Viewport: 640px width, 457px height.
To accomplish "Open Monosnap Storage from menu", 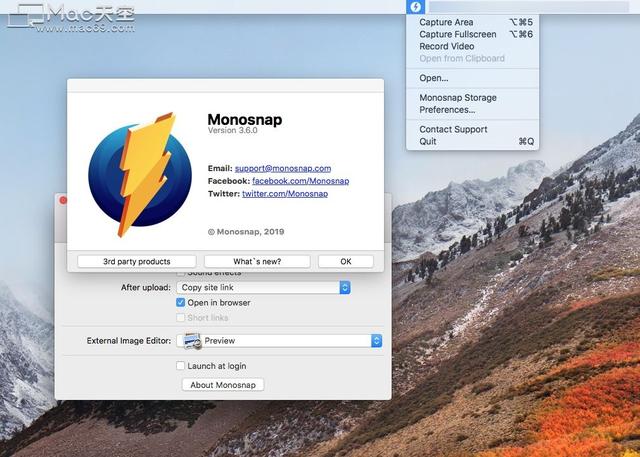I will pos(473,98).
